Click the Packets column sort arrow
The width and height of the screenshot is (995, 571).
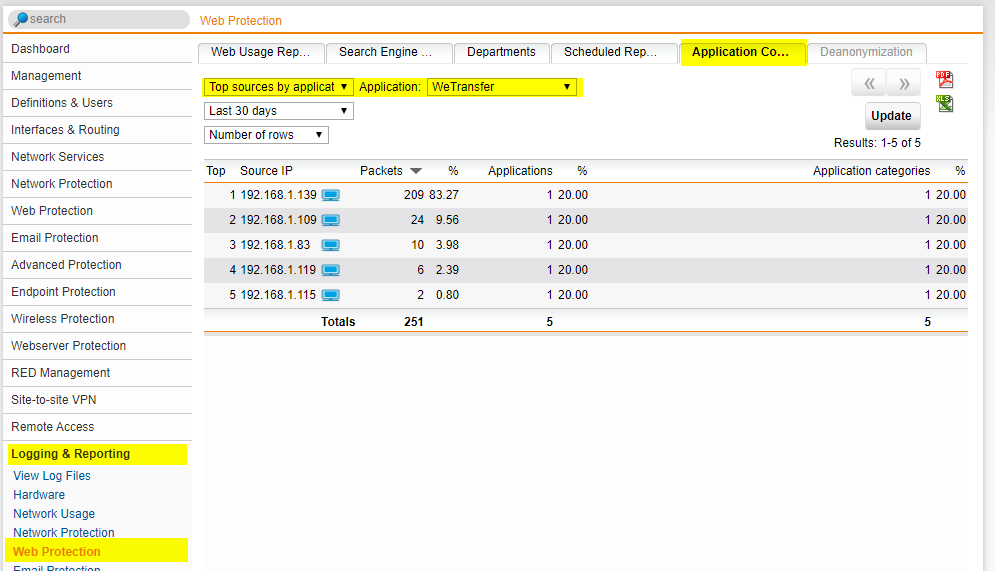pyautogui.click(x=416, y=171)
